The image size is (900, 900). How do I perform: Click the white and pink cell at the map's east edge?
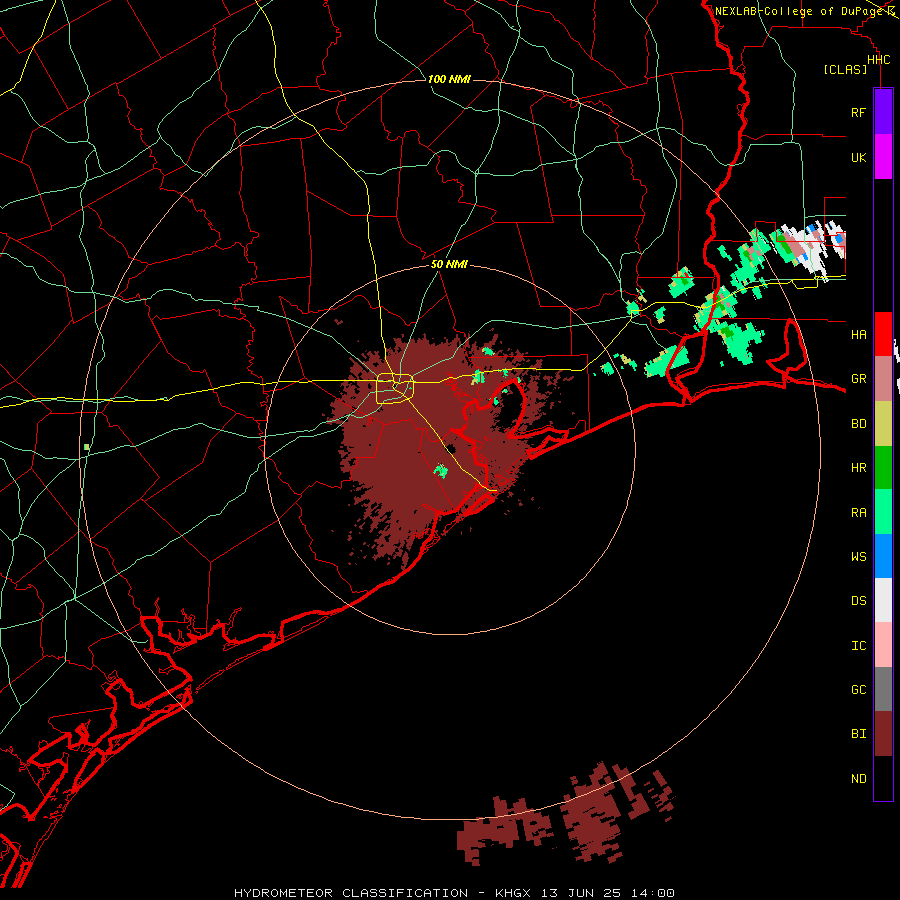(810, 250)
